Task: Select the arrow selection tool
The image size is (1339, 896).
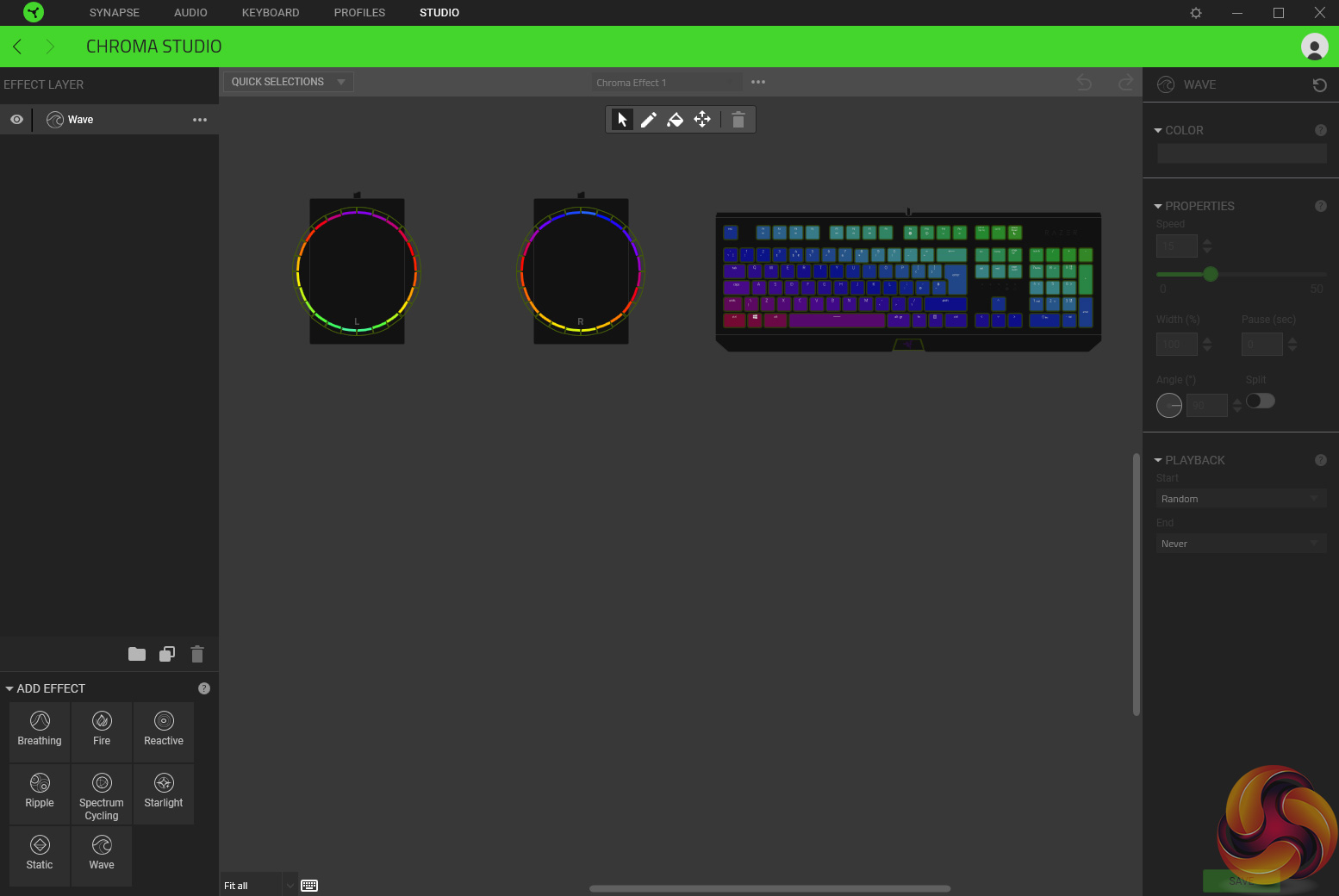Action: (622, 120)
